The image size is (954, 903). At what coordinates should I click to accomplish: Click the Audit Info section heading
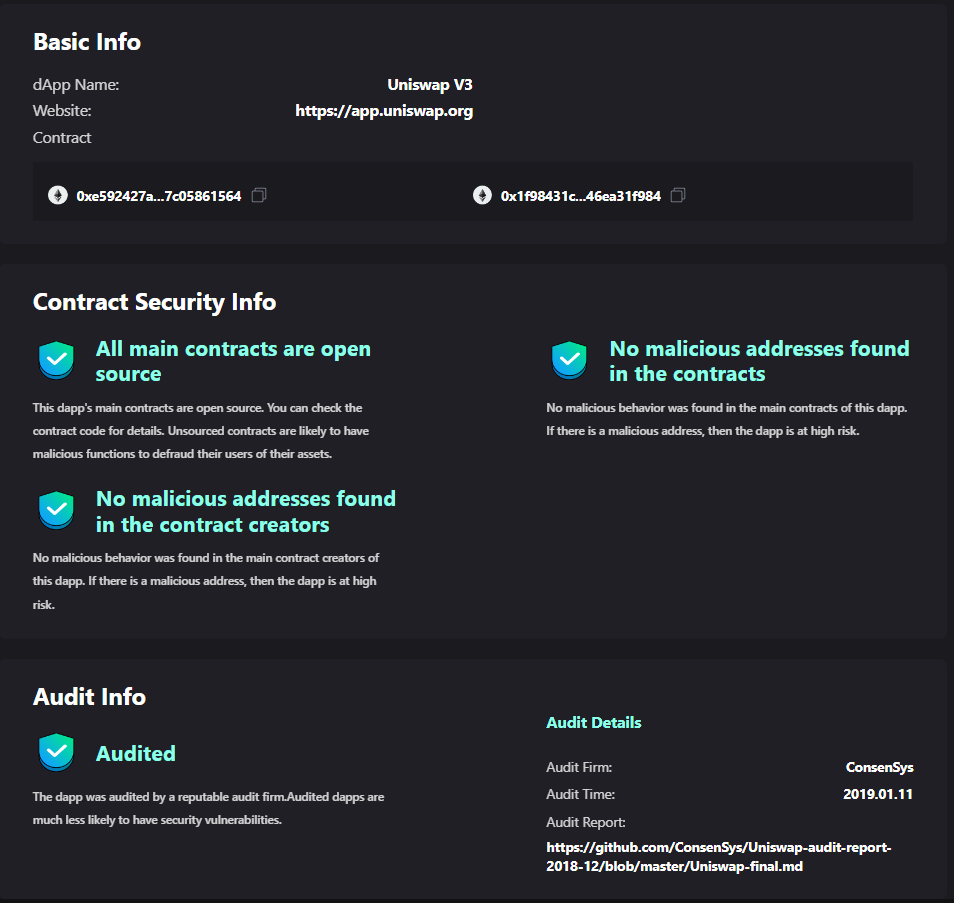(x=90, y=697)
